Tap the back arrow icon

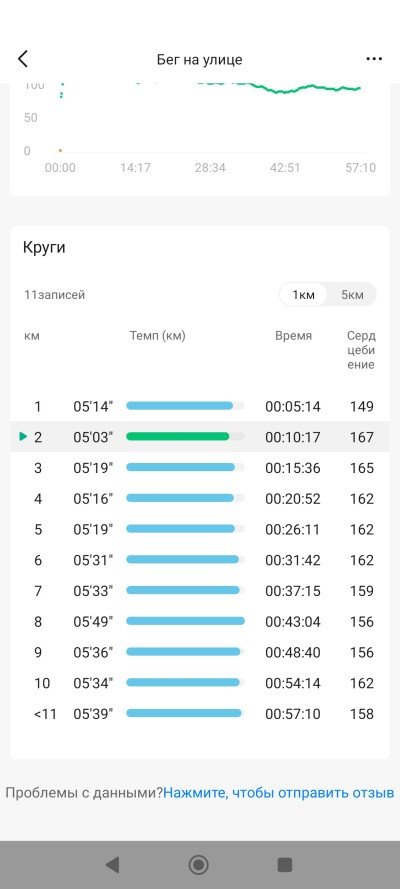coord(23,59)
